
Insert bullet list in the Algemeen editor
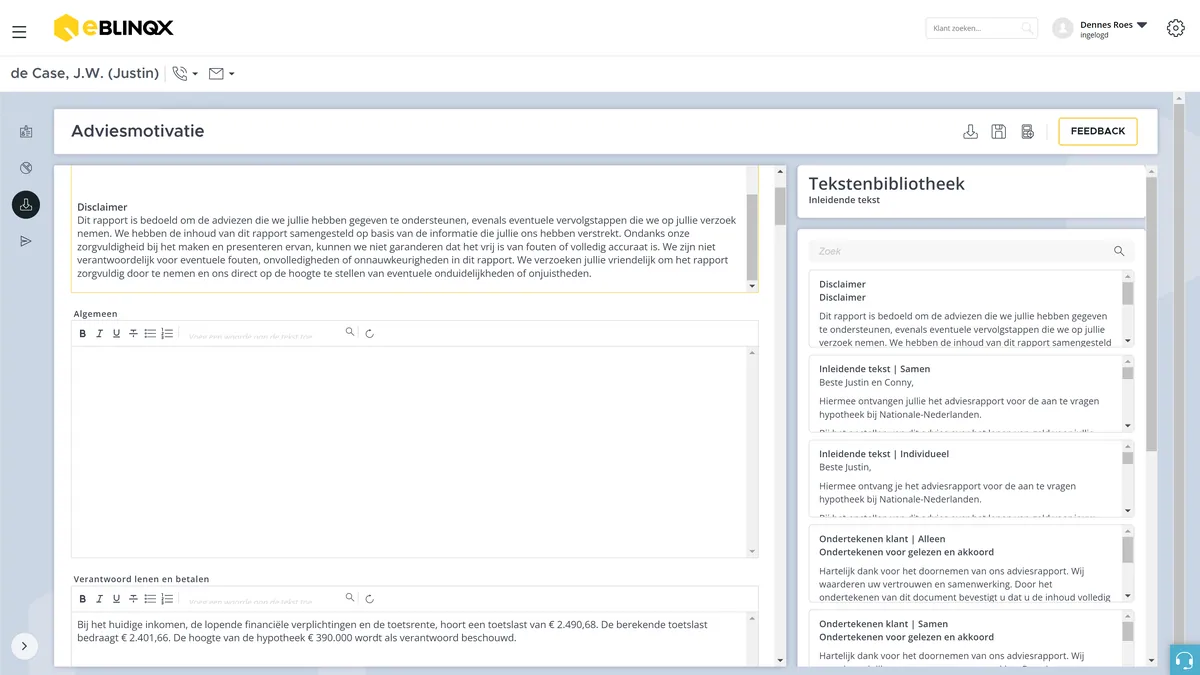150,333
